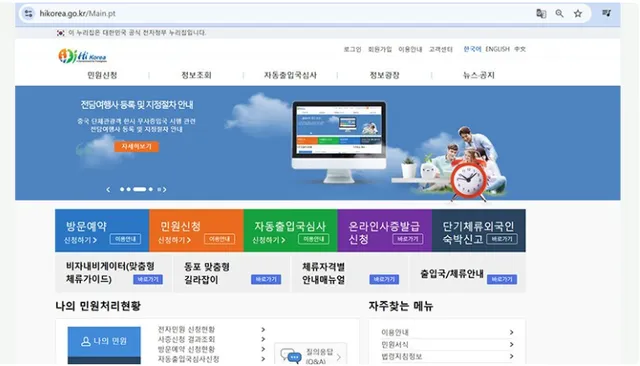Open 민원서식 in 자주찾는 메뉴
The width and height of the screenshot is (640, 366).
395,345
